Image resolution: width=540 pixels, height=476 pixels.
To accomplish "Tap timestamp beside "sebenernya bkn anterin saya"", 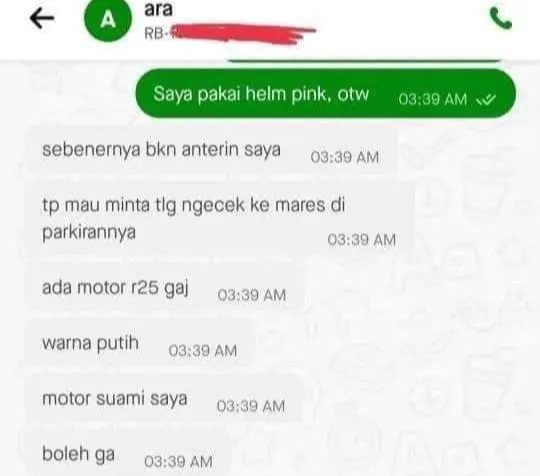I will (x=345, y=157).
